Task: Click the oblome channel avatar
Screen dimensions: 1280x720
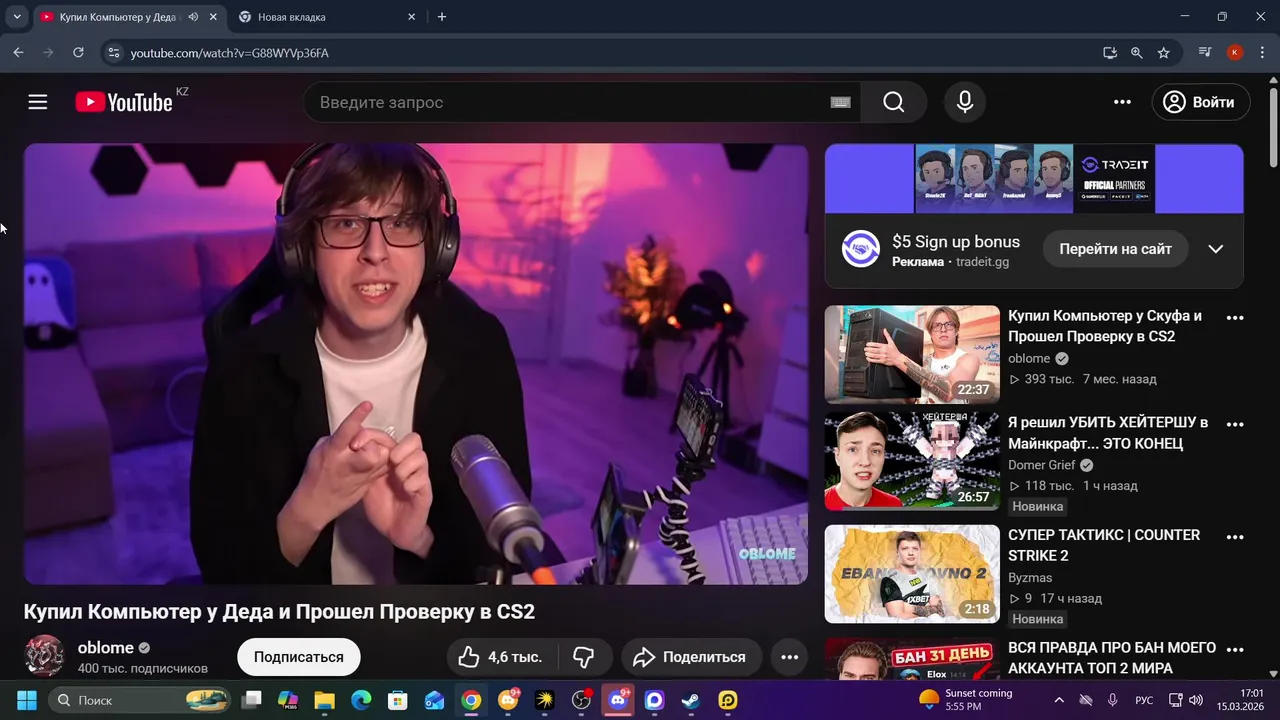Action: [44, 656]
